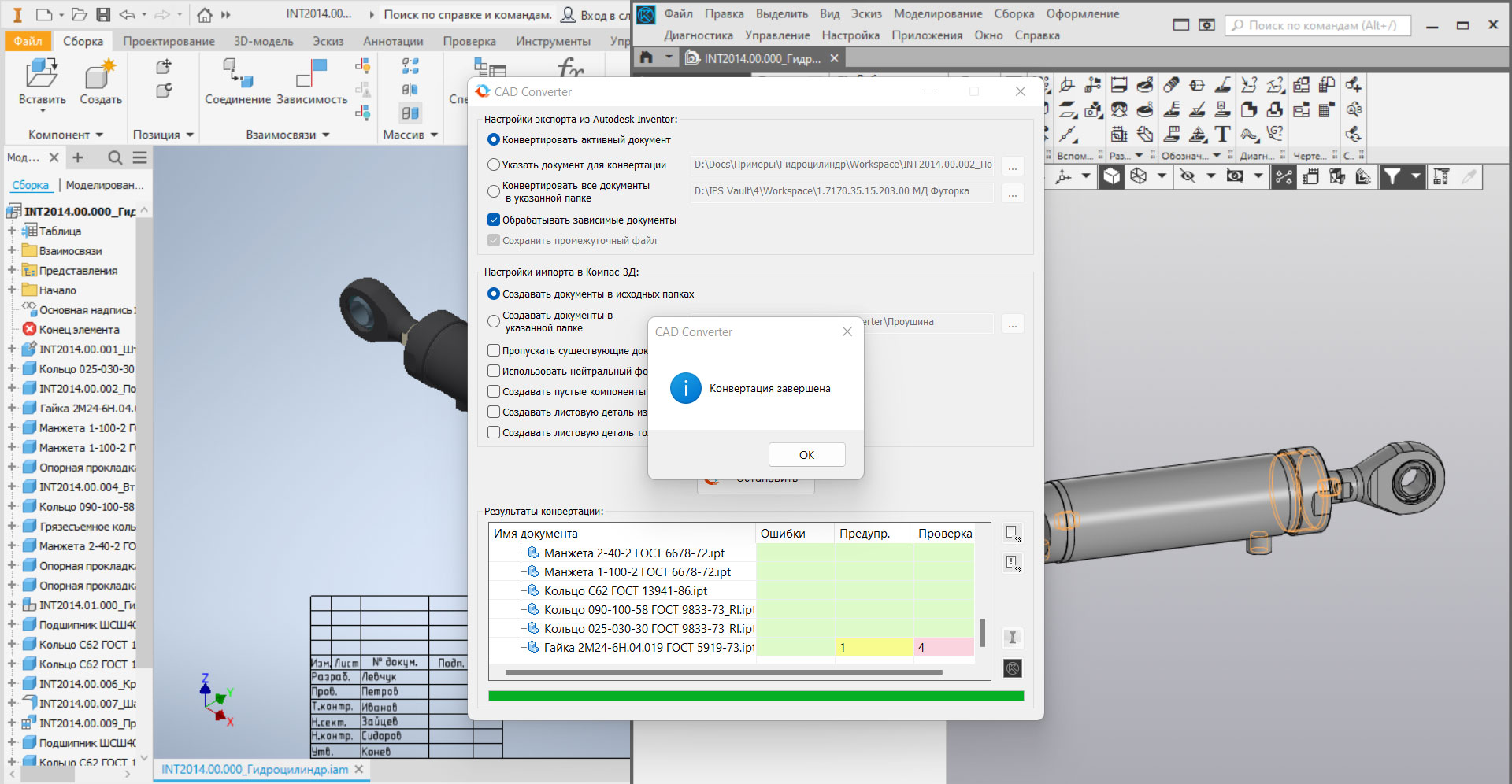Screen dimensions: 1512x784
Task: Uncheck 'Обрабатывать зависимые документы' checkbox
Action: (494, 220)
